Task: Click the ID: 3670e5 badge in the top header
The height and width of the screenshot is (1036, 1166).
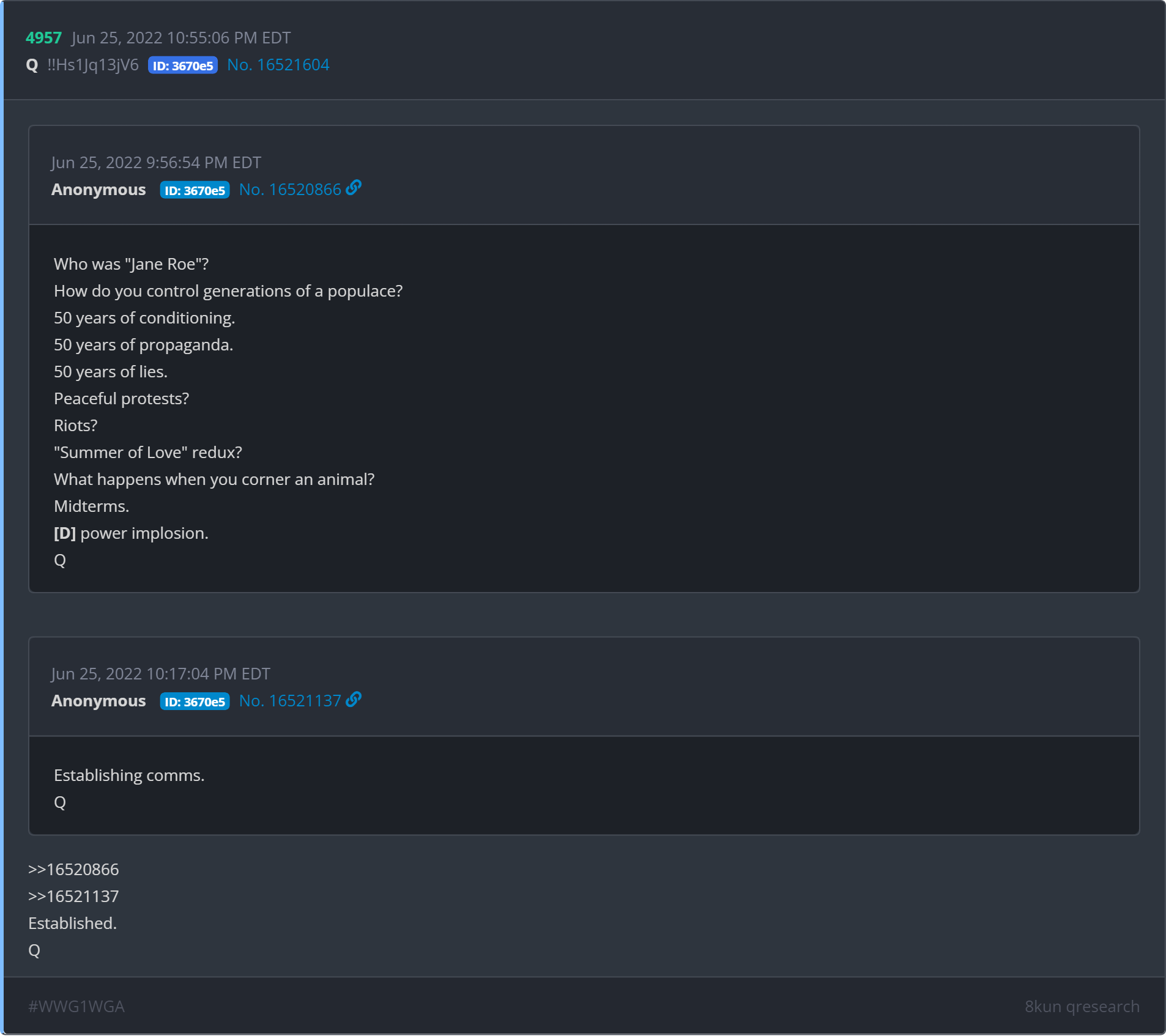Action: pos(183,65)
